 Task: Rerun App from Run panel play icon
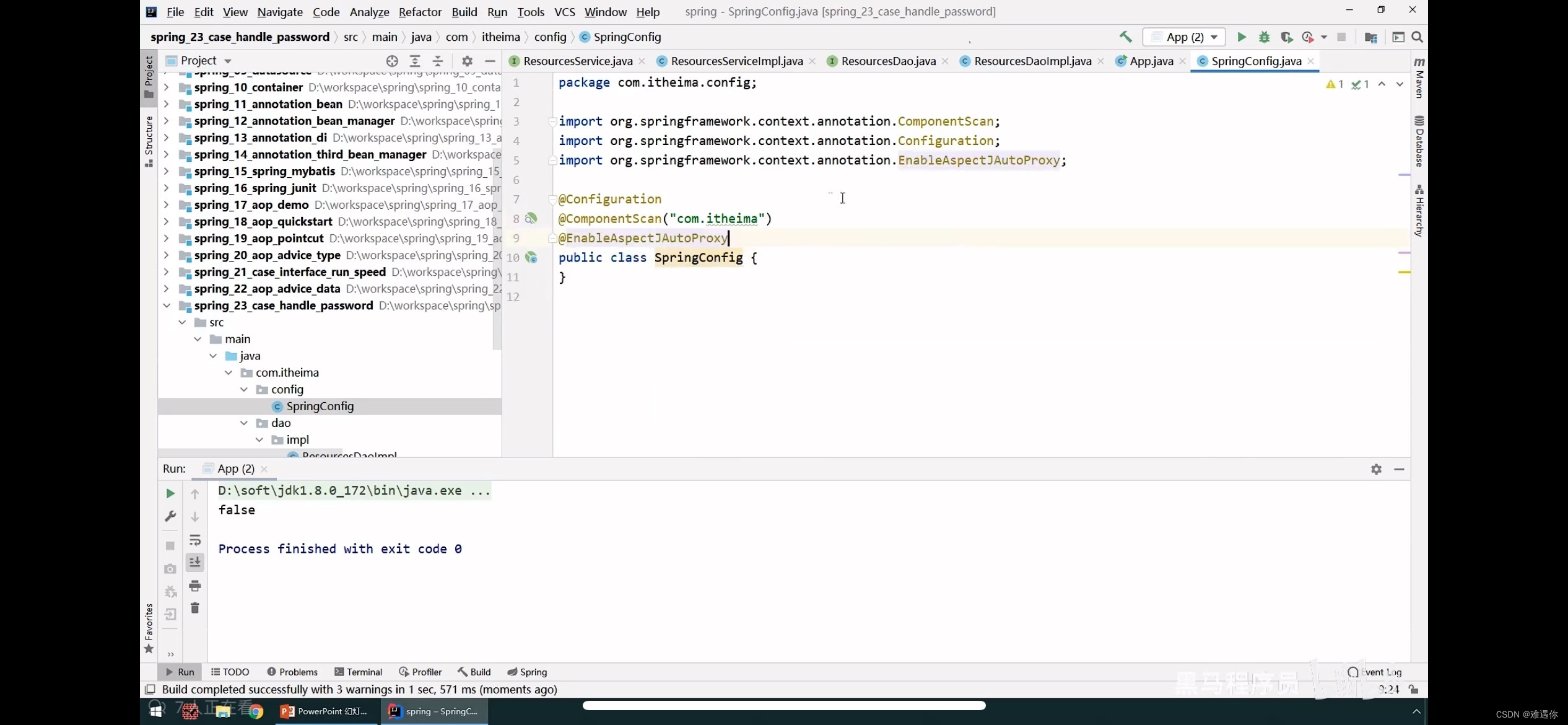click(x=170, y=493)
